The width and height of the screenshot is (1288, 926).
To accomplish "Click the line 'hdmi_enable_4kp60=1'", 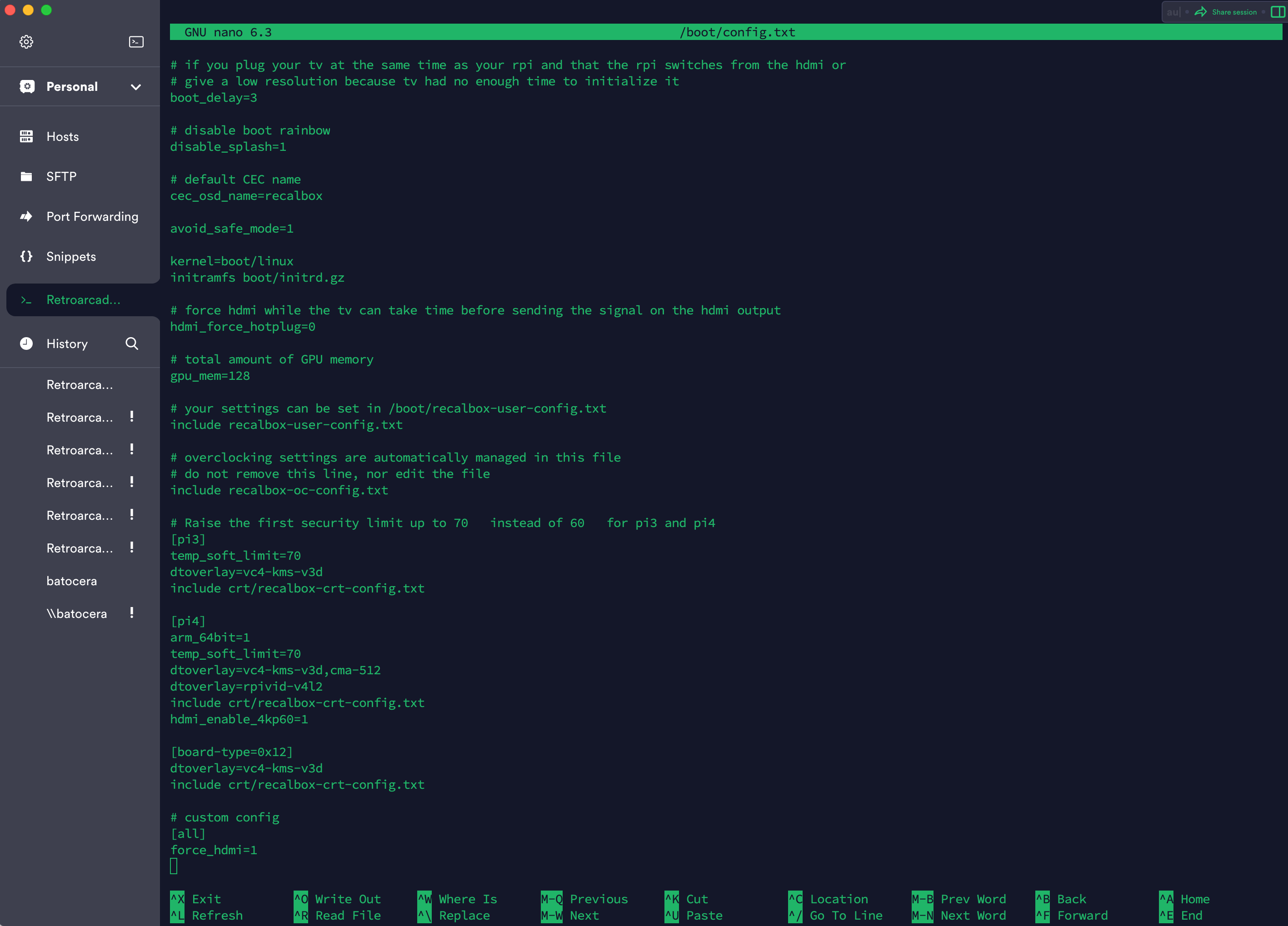I will coord(239,719).
